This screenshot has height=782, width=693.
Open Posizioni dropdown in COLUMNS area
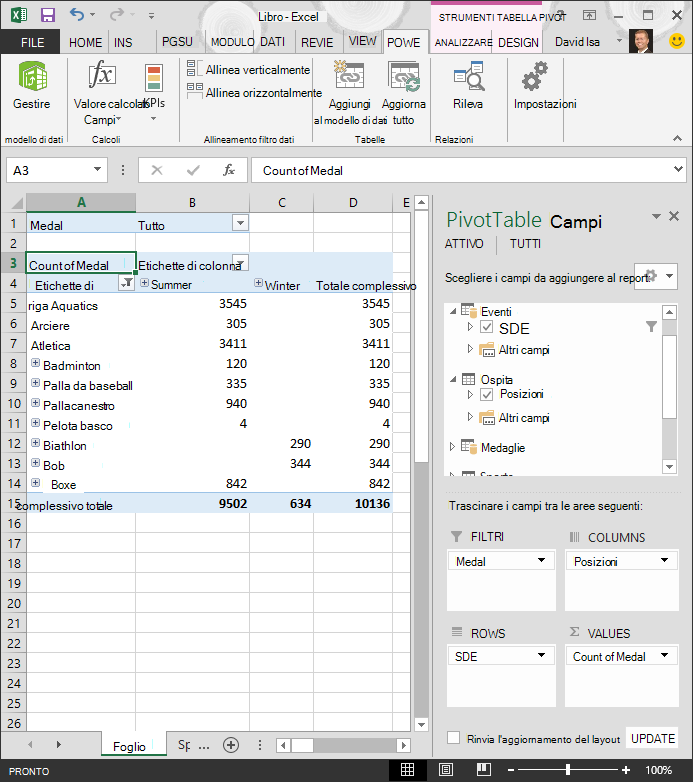(x=664, y=561)
